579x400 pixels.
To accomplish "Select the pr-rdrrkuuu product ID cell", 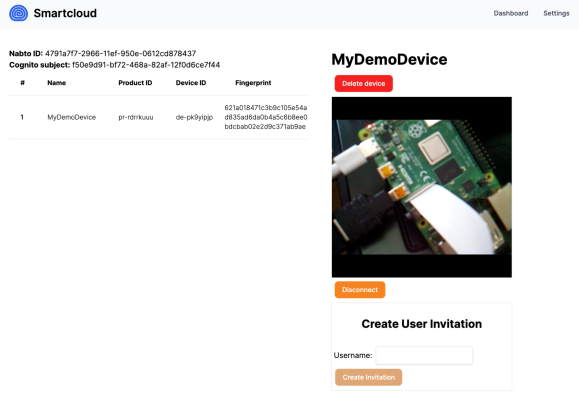I will click(136, 117).
